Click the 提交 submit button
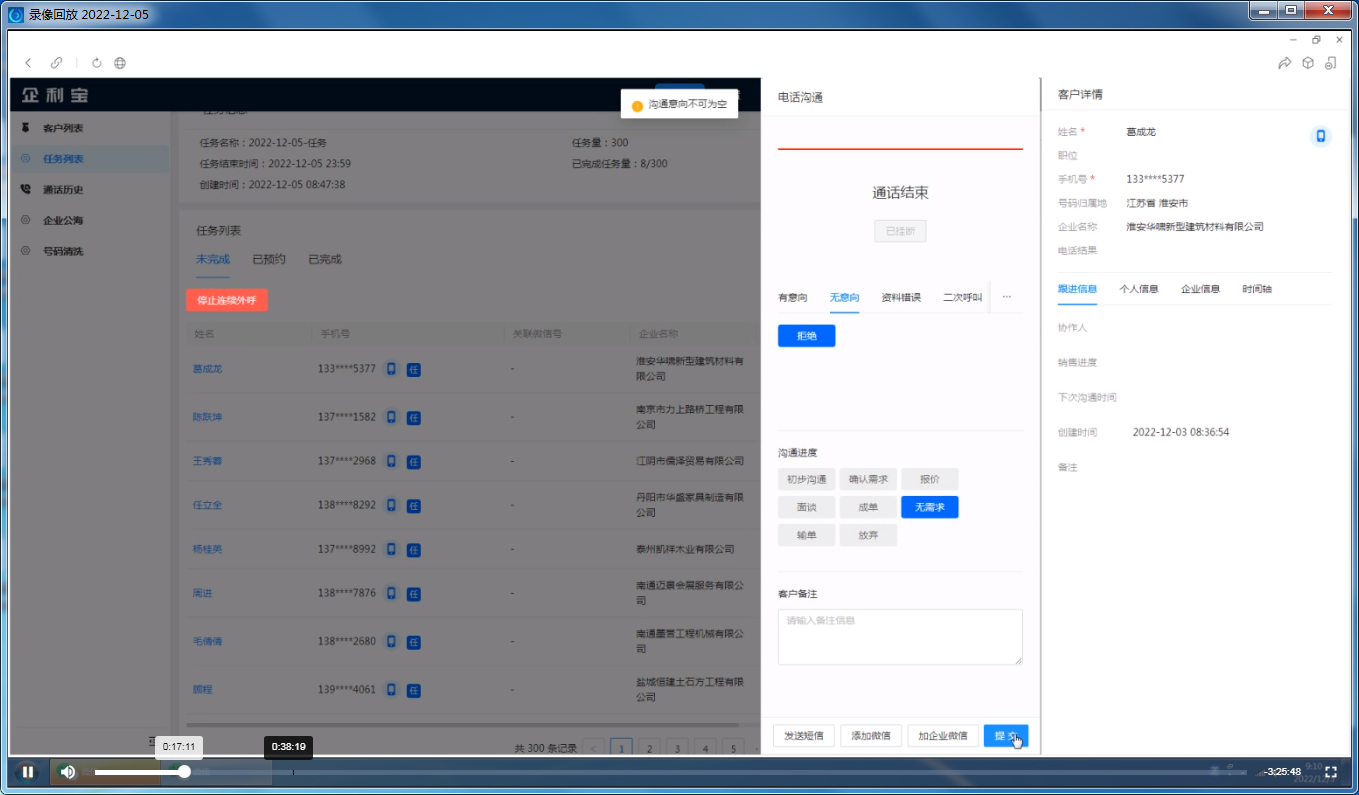Screen dimensions: 1359x795 click(1005, 736)
